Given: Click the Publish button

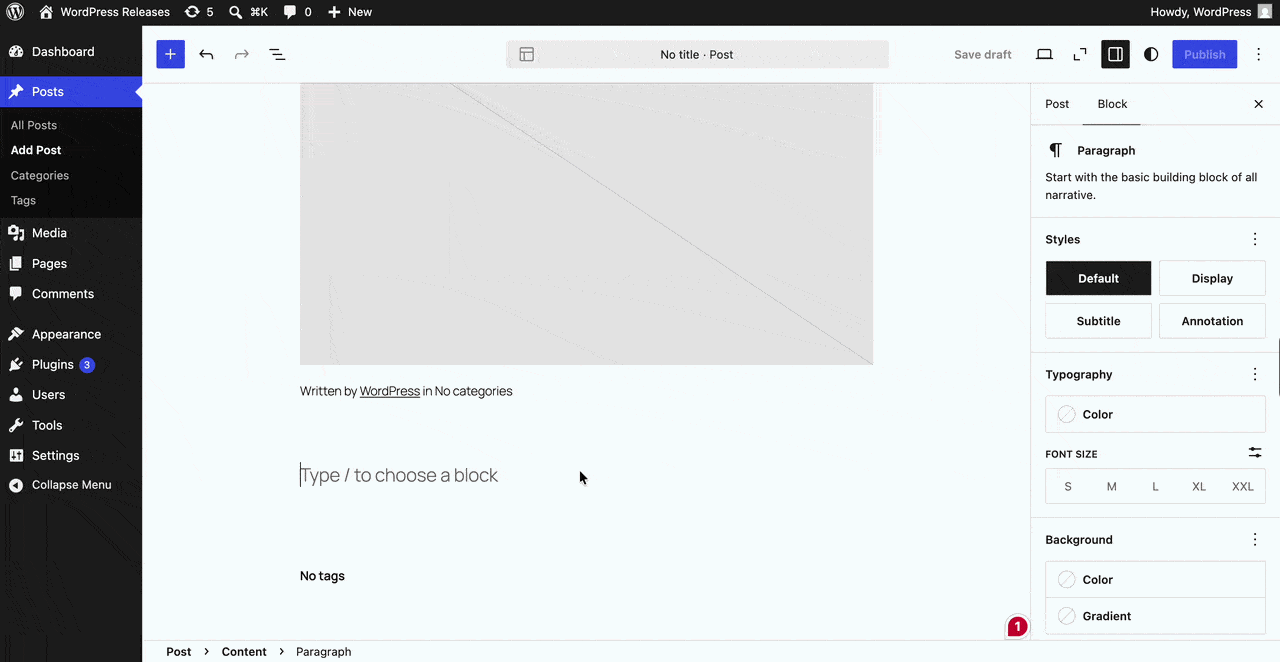Looking at the screenshot, I should pyautogui.click(x=1205, y=54).
